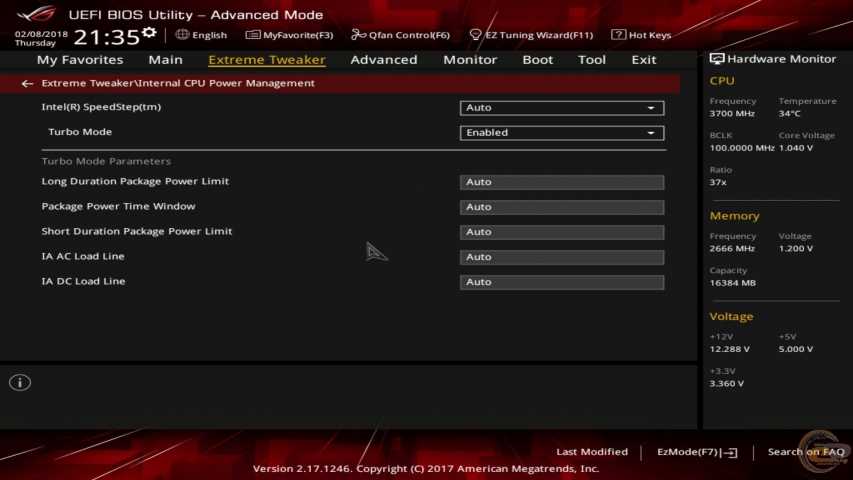Select the Turbo Mode label

tap(80, 132)
